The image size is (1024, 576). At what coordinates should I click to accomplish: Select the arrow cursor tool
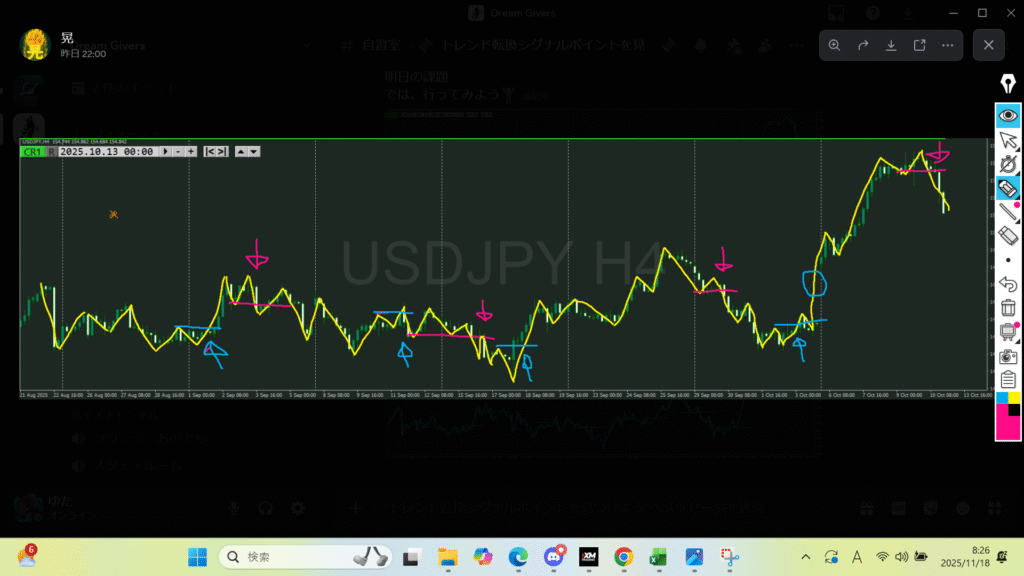coord(1008,139)
